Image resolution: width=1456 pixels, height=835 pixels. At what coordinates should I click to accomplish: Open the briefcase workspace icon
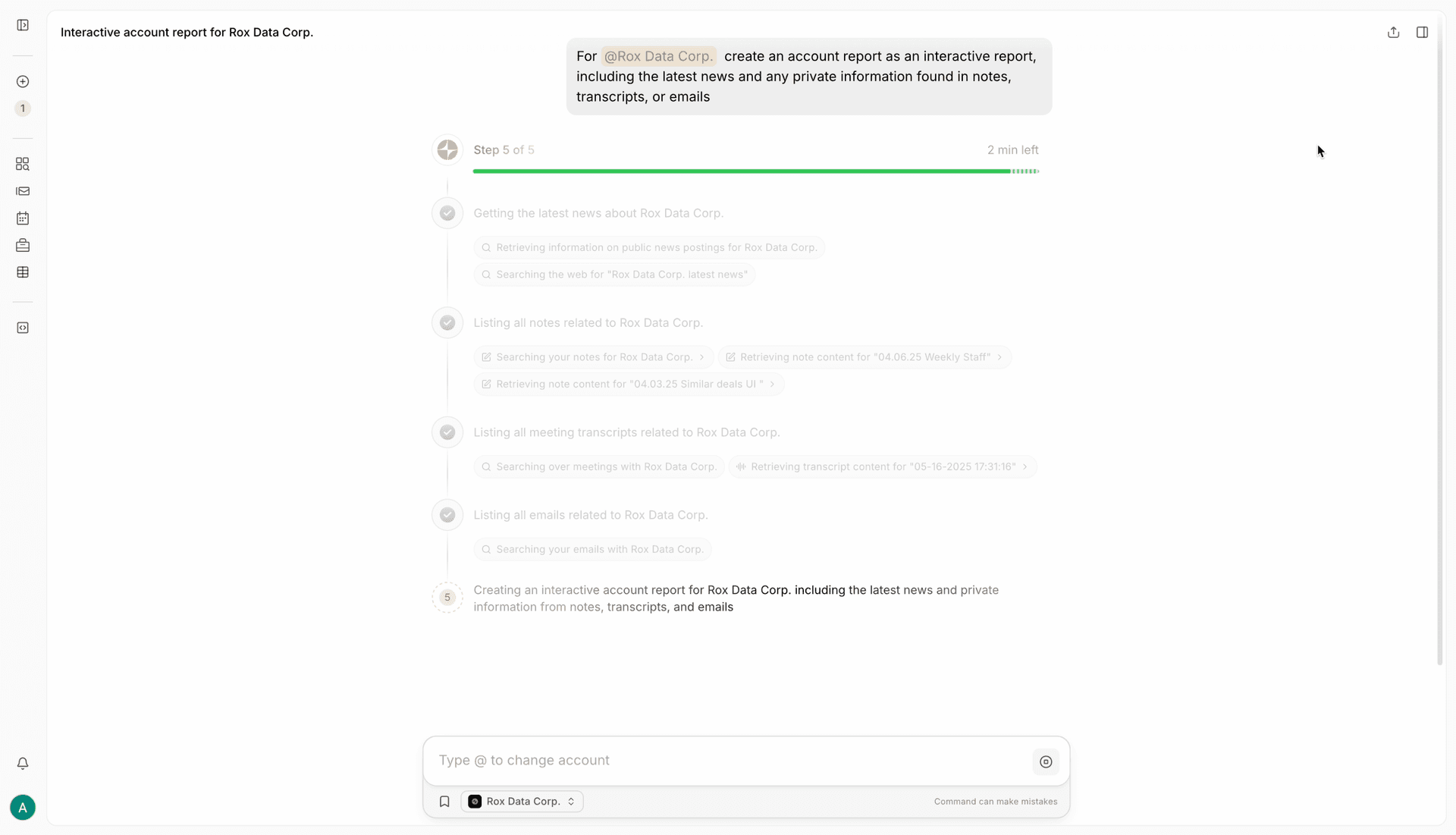click(23, 245)
